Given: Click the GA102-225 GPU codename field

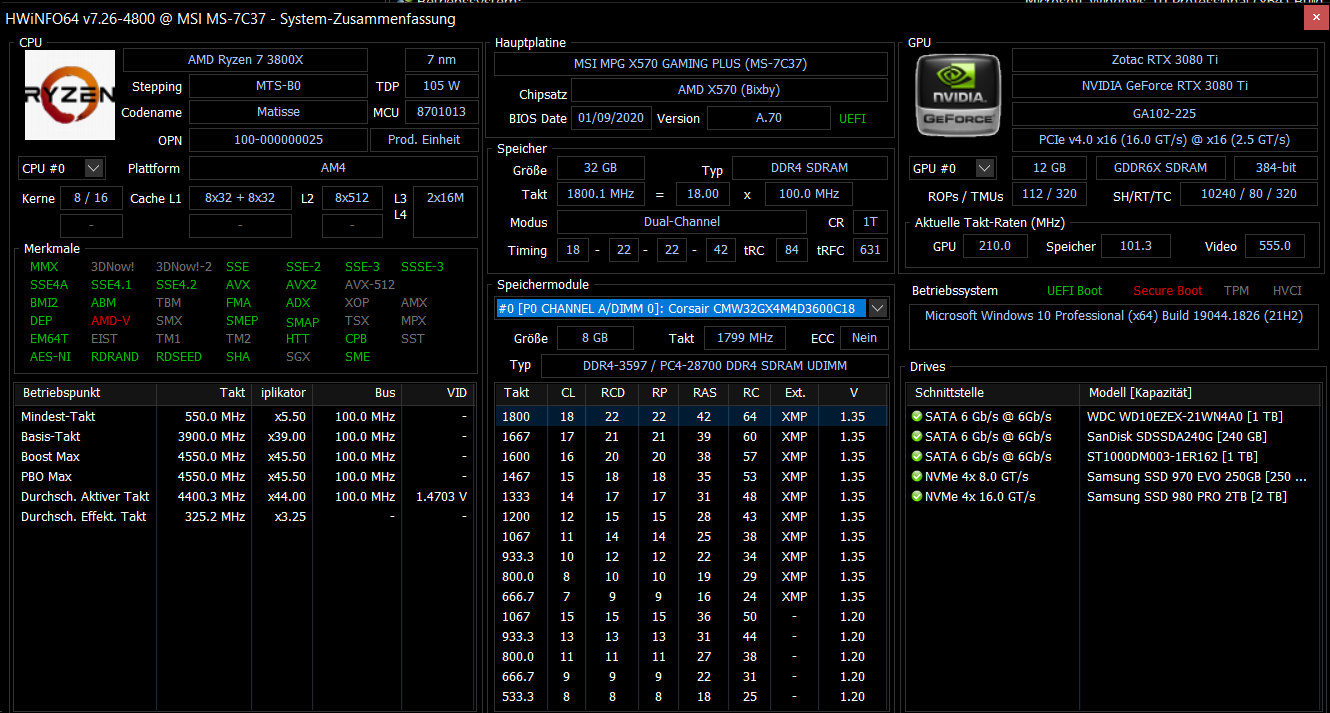Looking at the screenshot, I should click(1165, 114).
